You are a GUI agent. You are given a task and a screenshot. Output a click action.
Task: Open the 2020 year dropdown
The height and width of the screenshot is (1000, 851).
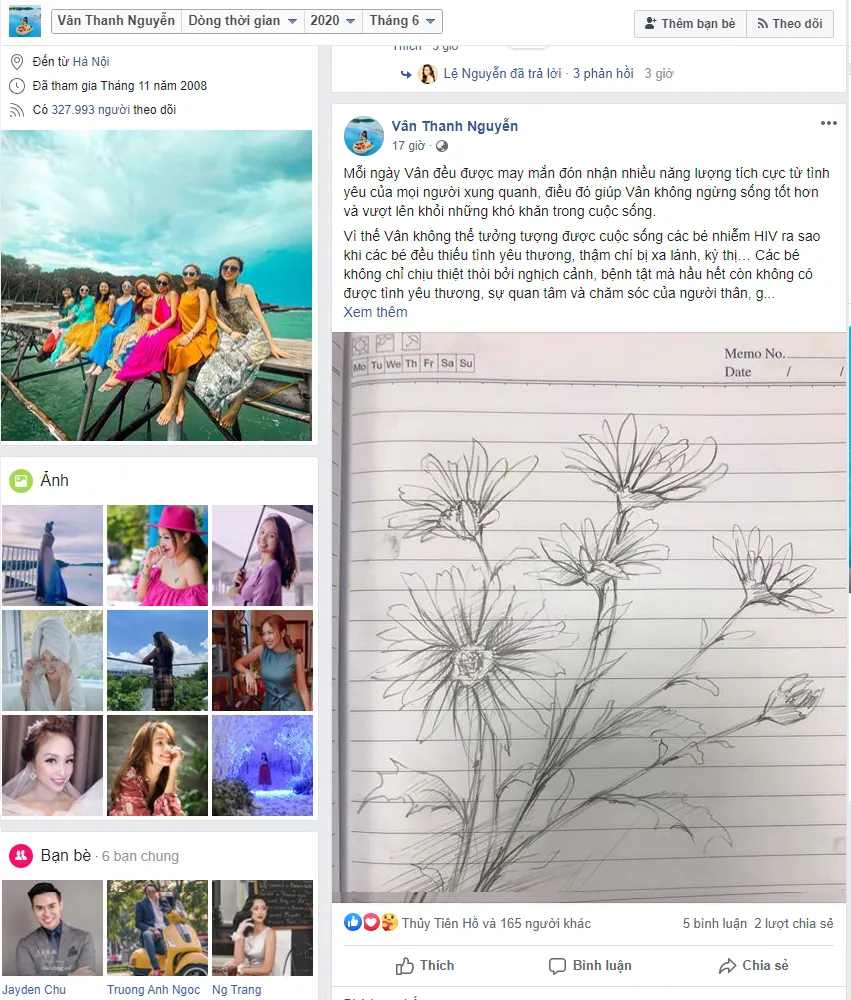pos(332,21)
